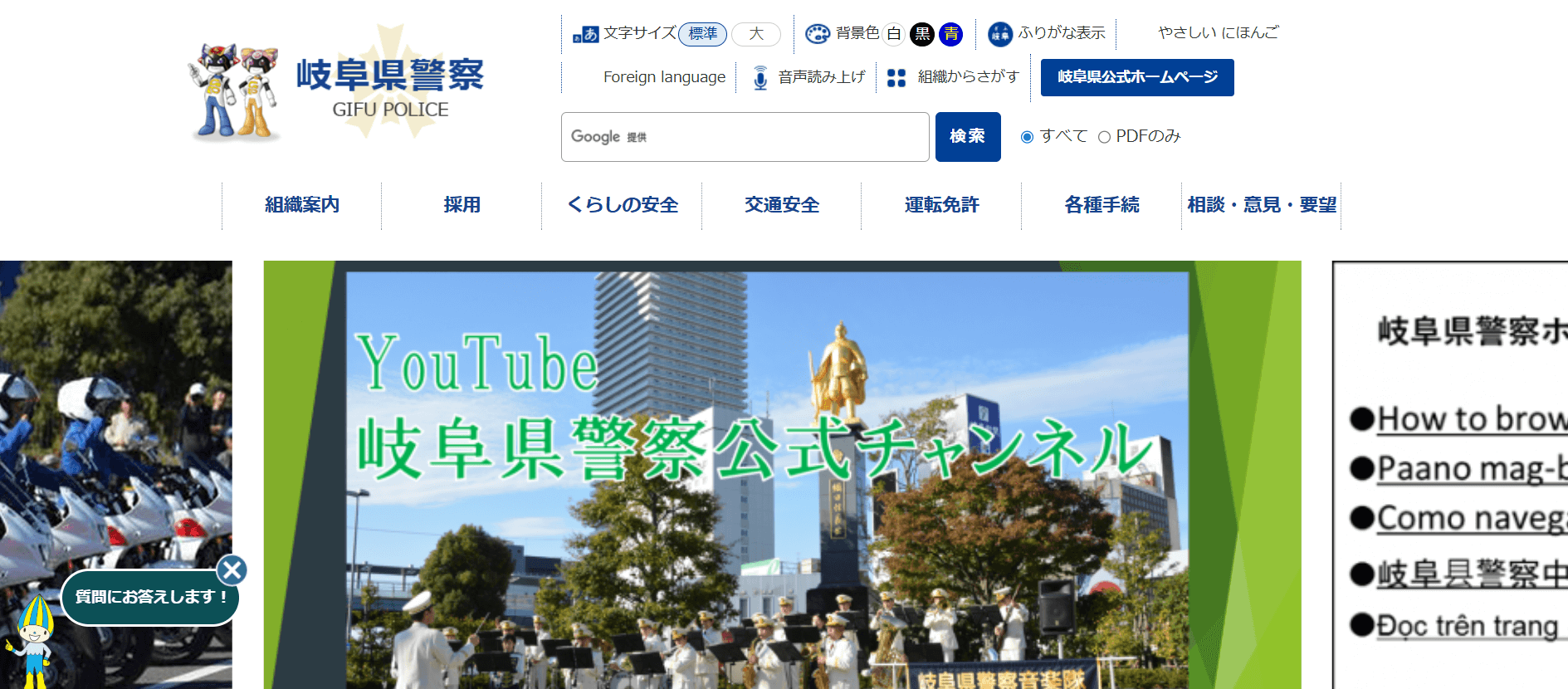Open the 岐阜県公式ホームページ button
The image size is (1568, 689).
tap(1136, 77)
